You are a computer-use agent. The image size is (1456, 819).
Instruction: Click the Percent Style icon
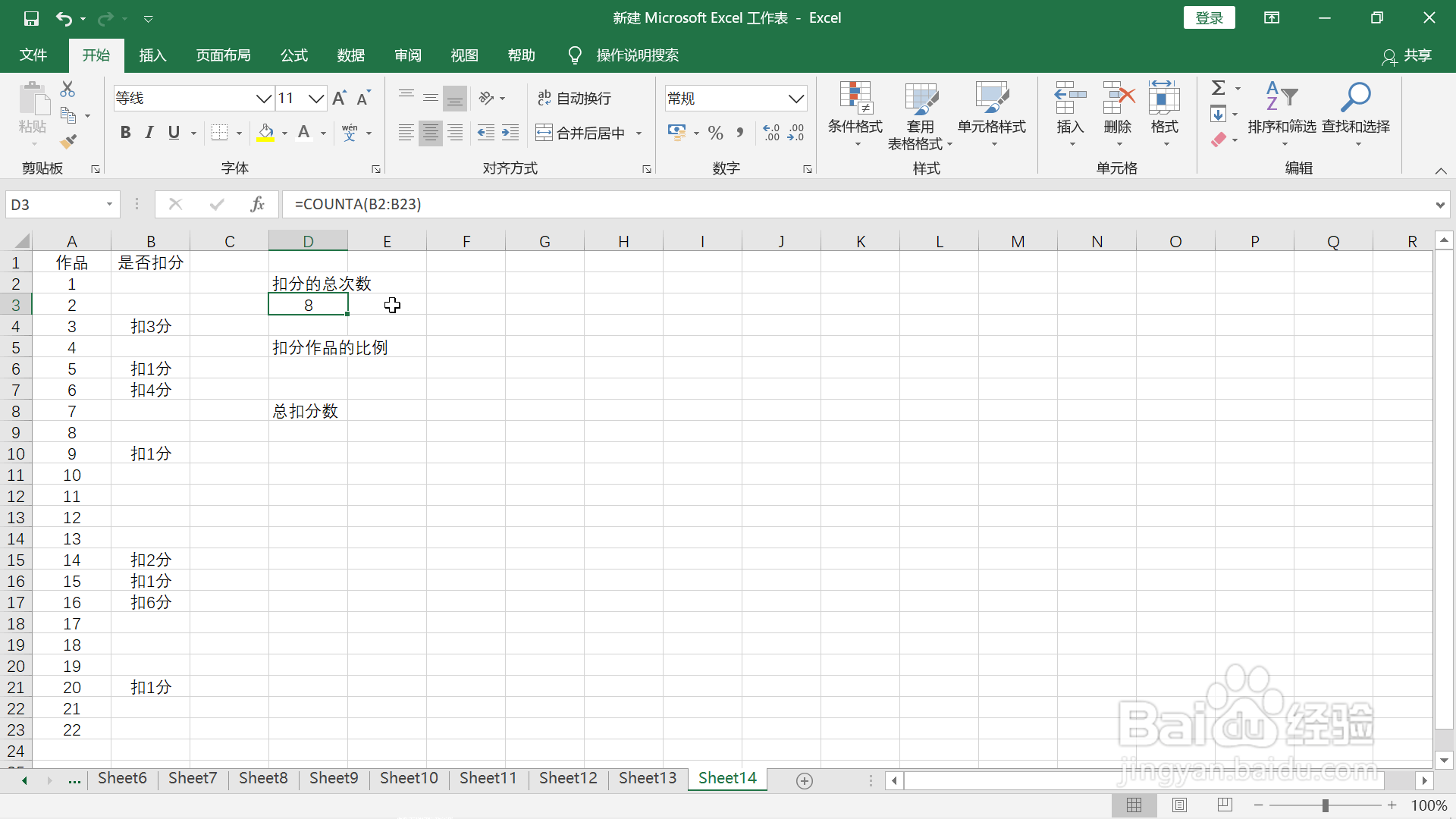click(715, 133)
